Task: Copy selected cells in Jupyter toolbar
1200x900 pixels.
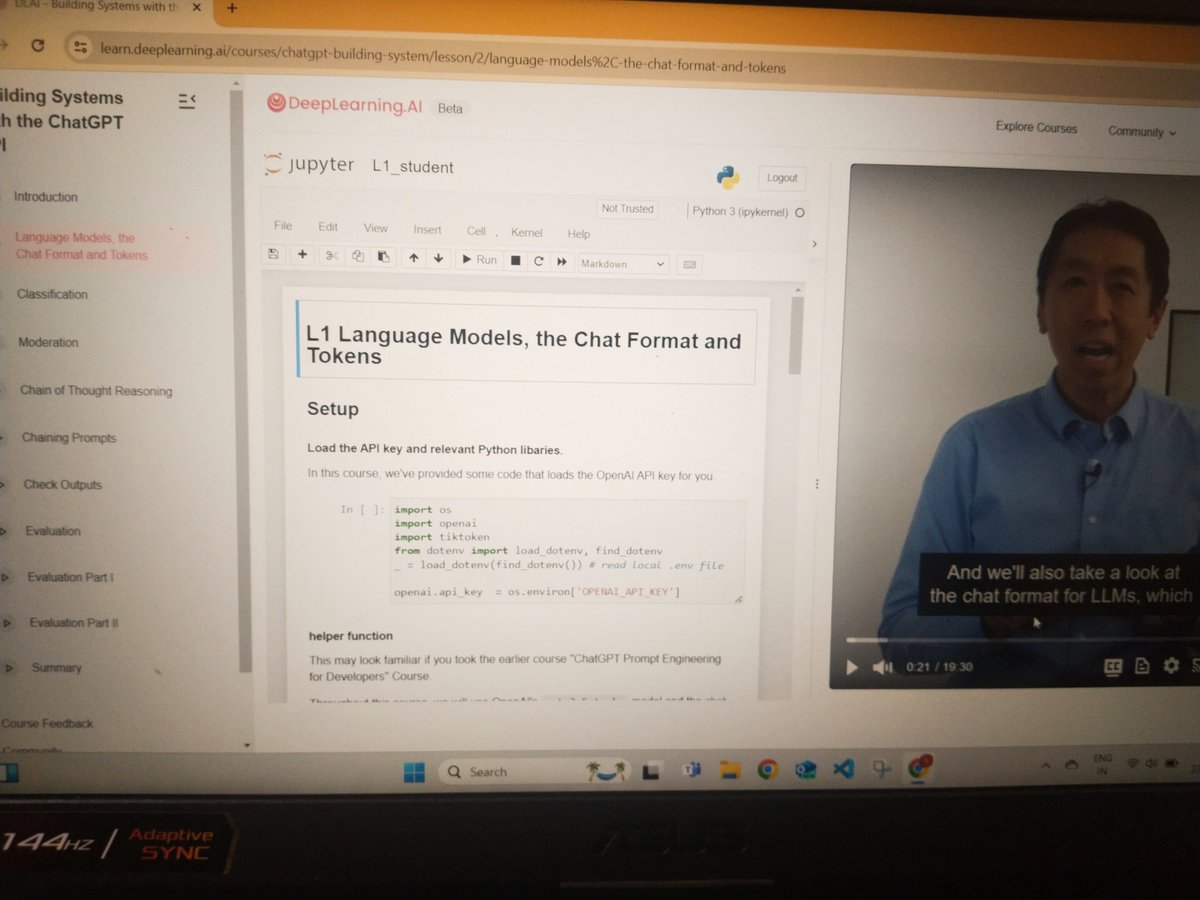Action: [357, 257]
